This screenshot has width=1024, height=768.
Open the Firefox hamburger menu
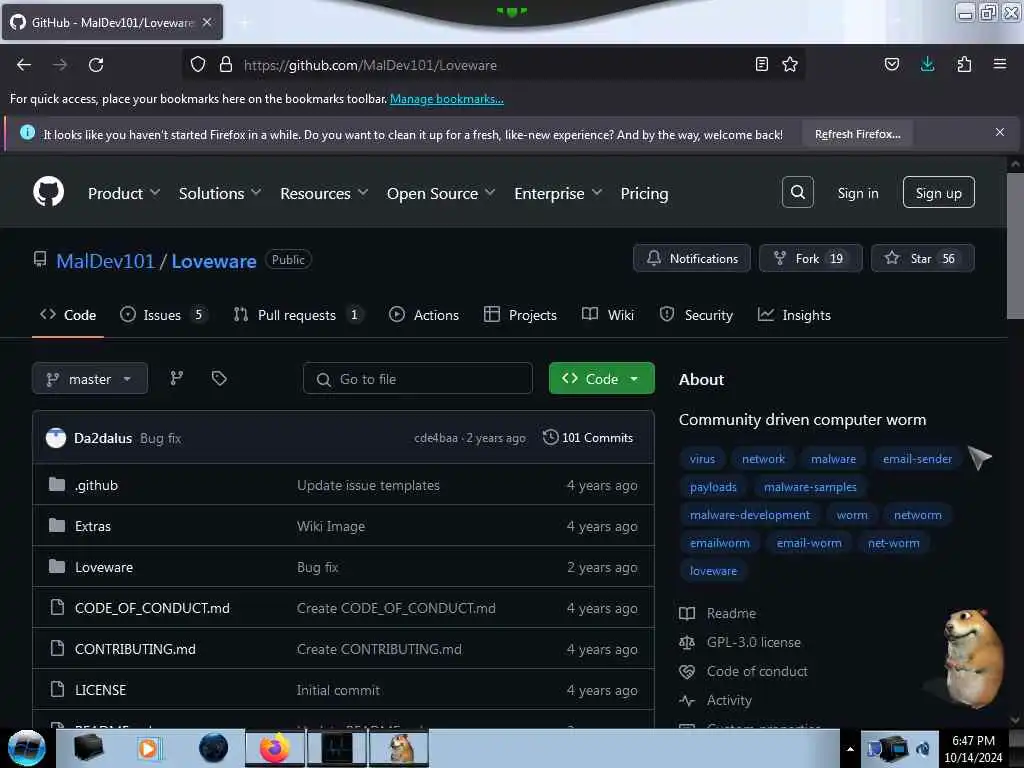(1000, 64)
